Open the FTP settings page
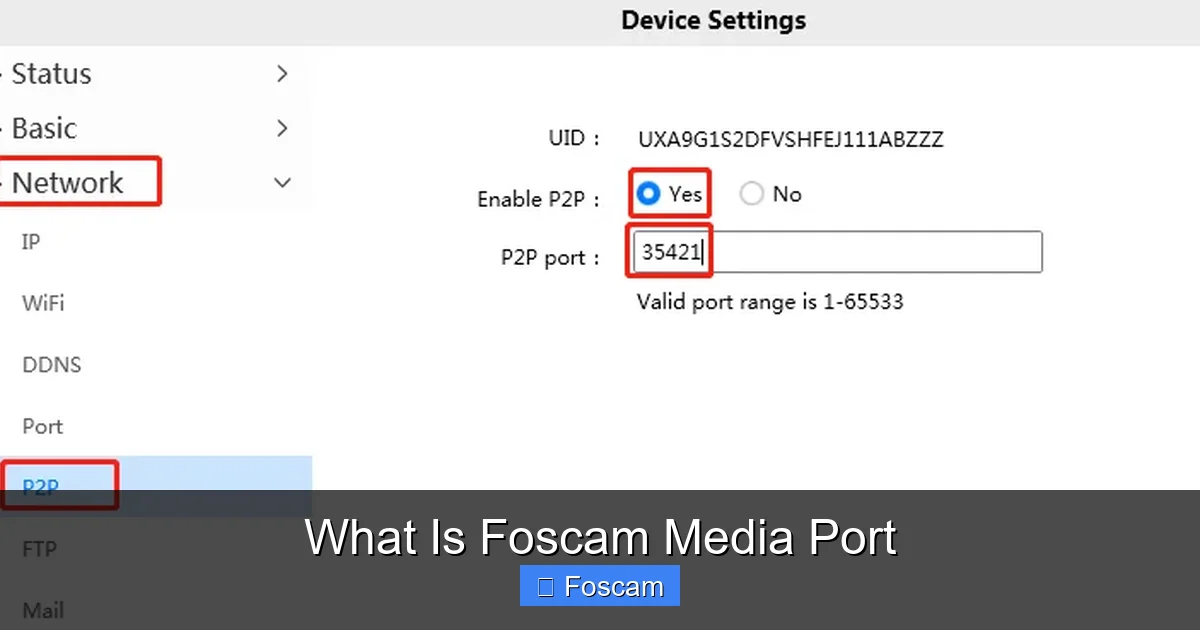The width and height of the screenshot is (1200, 630). pos(40,548)
